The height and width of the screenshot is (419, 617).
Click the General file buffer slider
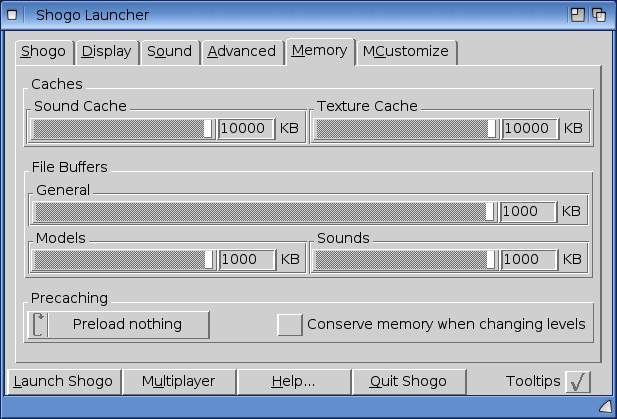(265, 212)
